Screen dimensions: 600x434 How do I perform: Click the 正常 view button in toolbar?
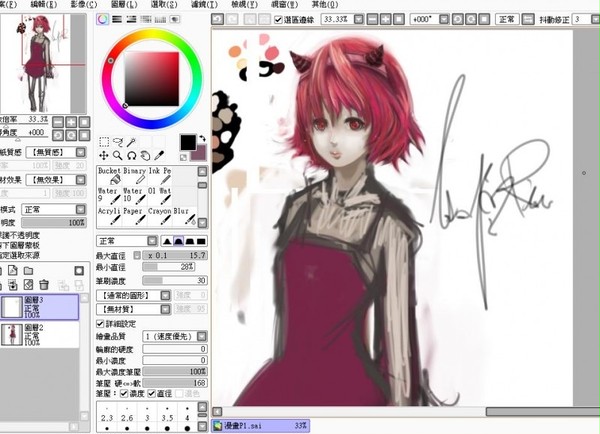[x=507, y=19]
